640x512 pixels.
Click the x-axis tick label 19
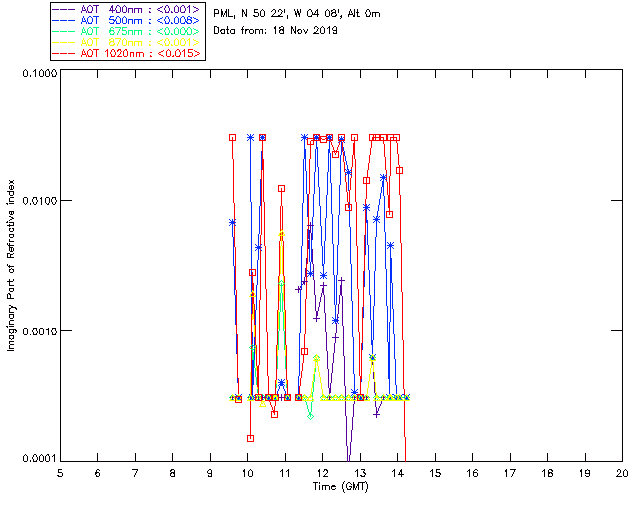point(585,473)
